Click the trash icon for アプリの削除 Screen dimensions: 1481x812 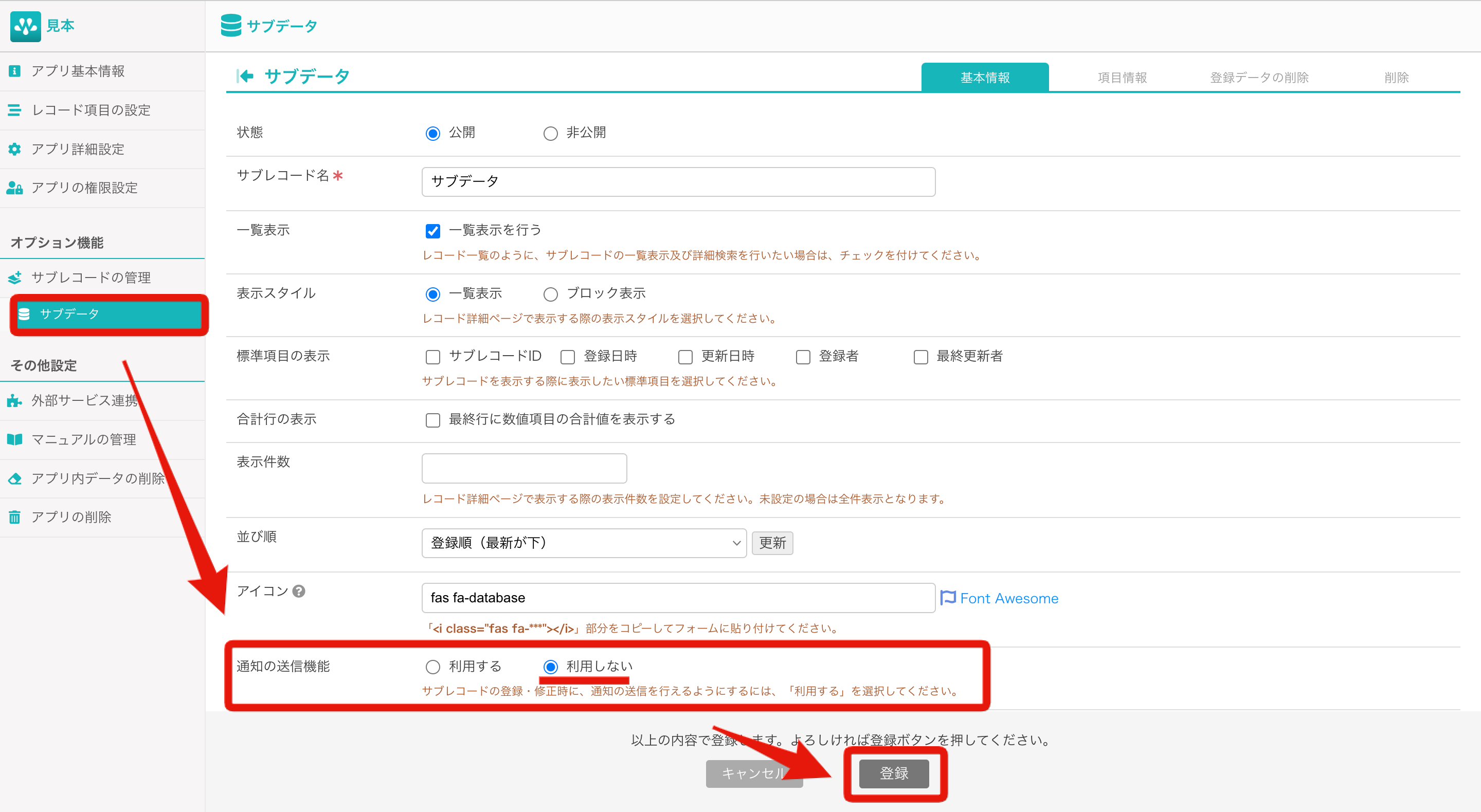[x=15, y=517]
